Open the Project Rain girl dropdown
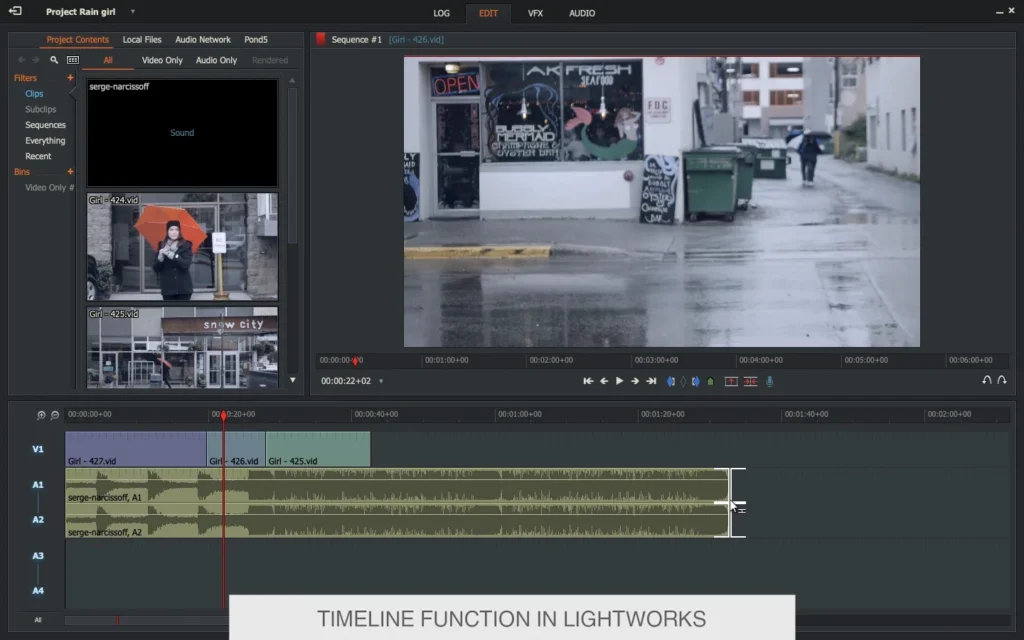The height and width of the screenshot is (640, 1024). pos(133,12)
